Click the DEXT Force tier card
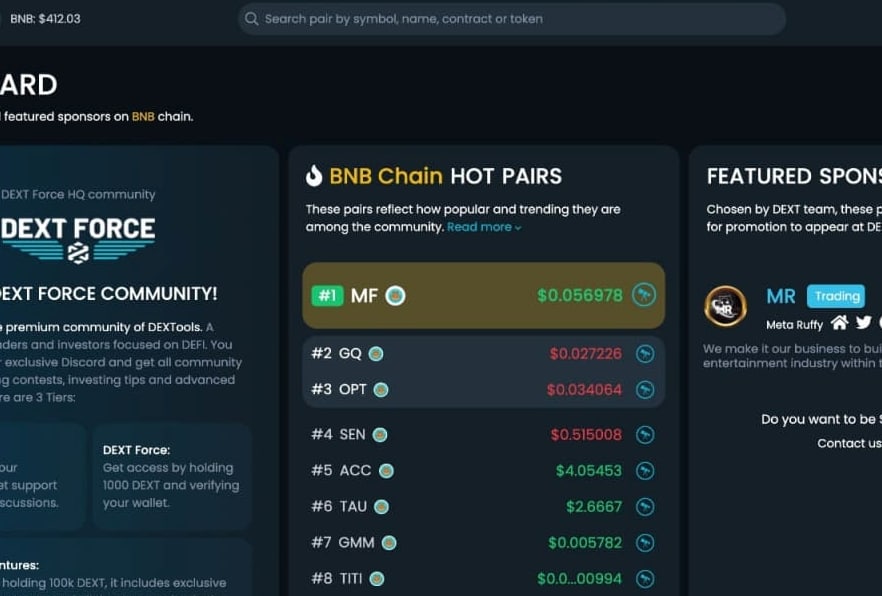The height and width of the screenshot is (596, 882). pyautogui.click(x=172, y=476)
